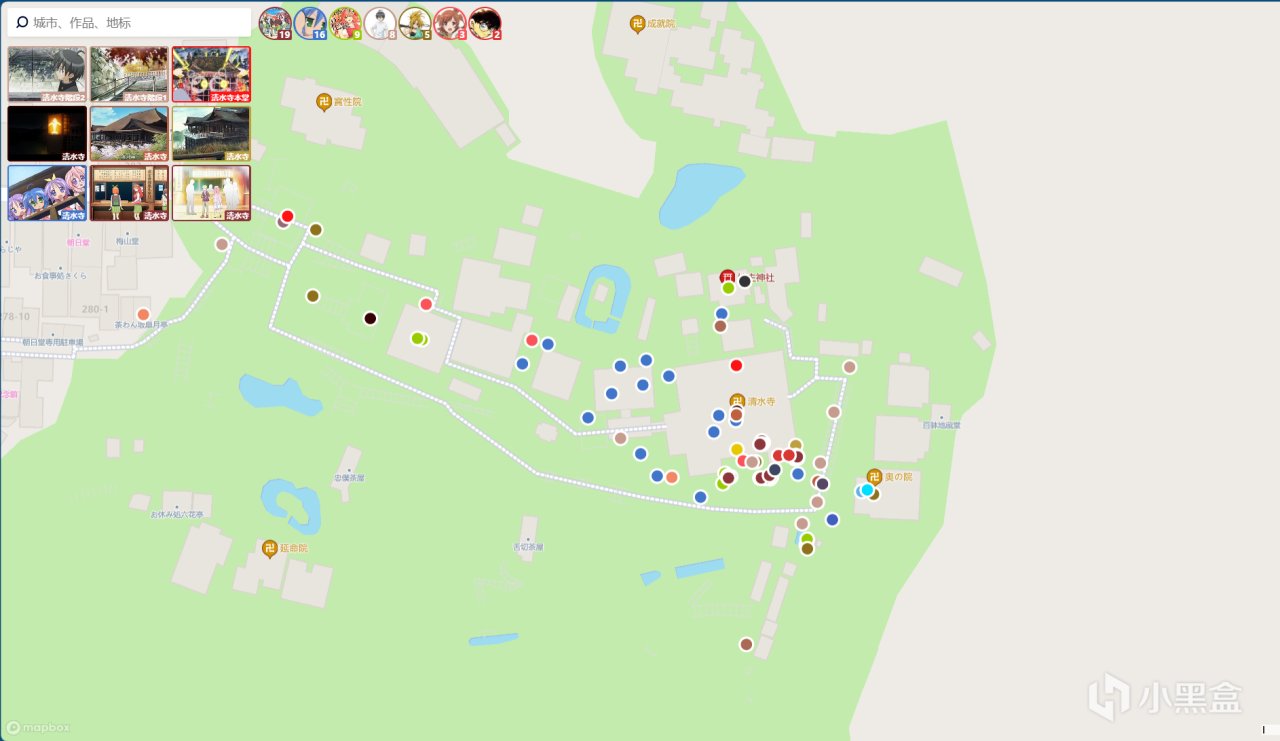Filter by the avatar showing count 9

[345, 23]
